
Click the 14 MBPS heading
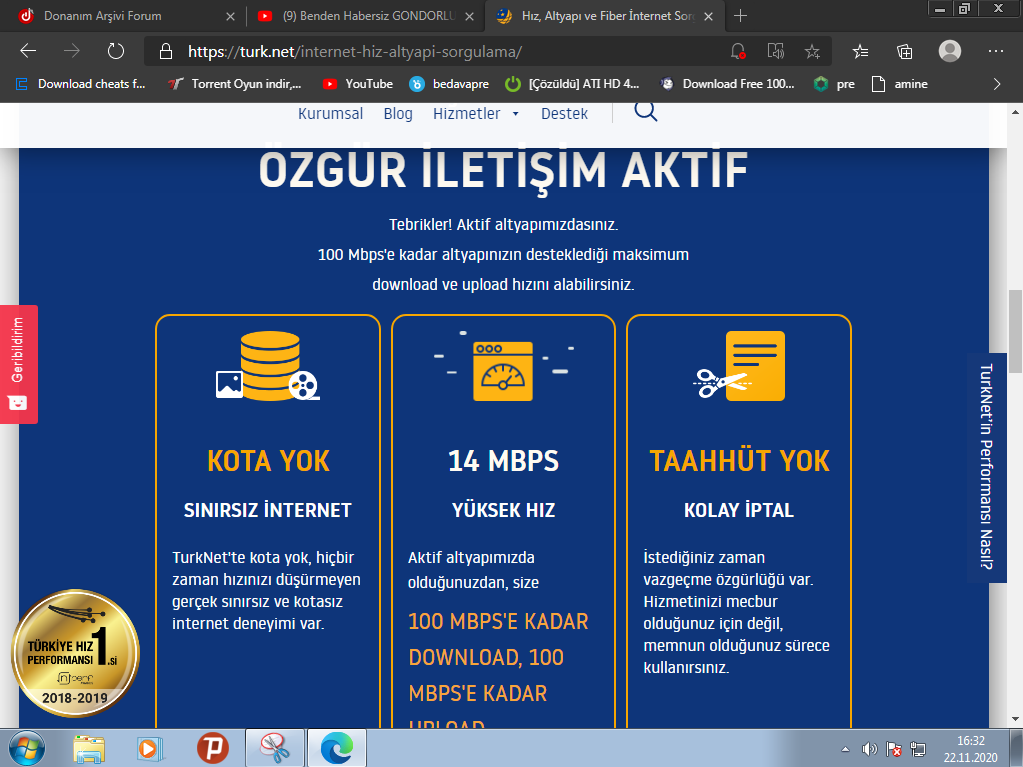(x=503, y=461)
